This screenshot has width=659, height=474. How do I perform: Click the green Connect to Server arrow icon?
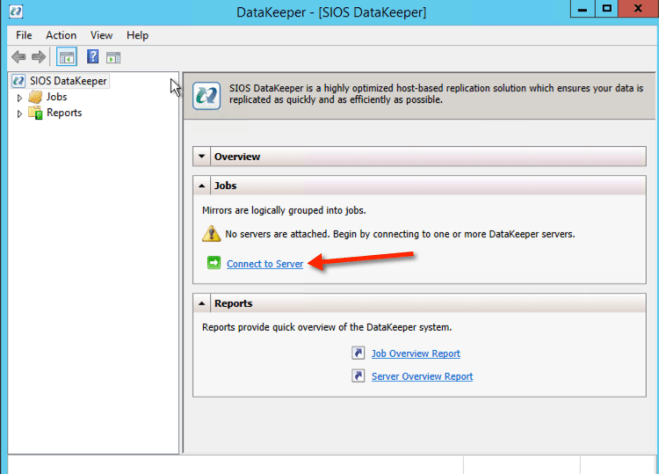coord(213,264)
